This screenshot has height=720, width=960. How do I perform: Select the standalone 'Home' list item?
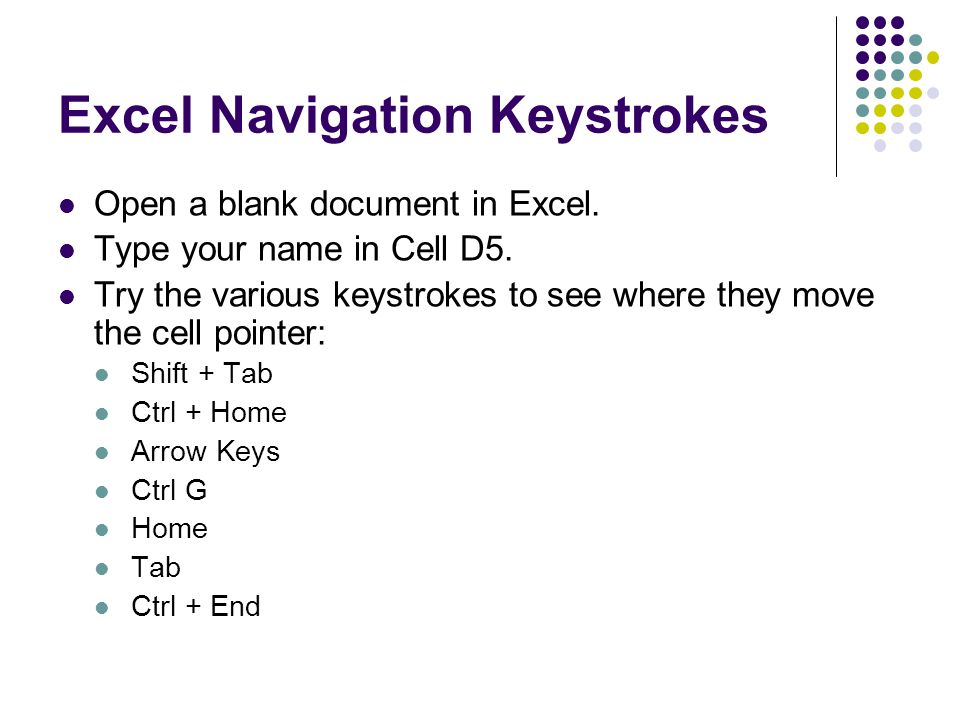tap(170, 528)
